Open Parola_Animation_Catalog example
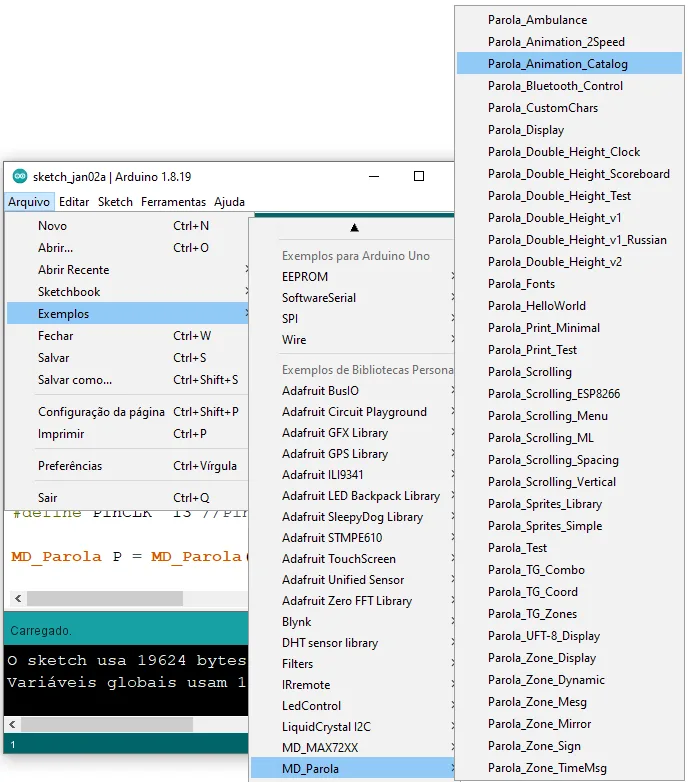Screen dimensions: 688x782 tap(569, 64)
